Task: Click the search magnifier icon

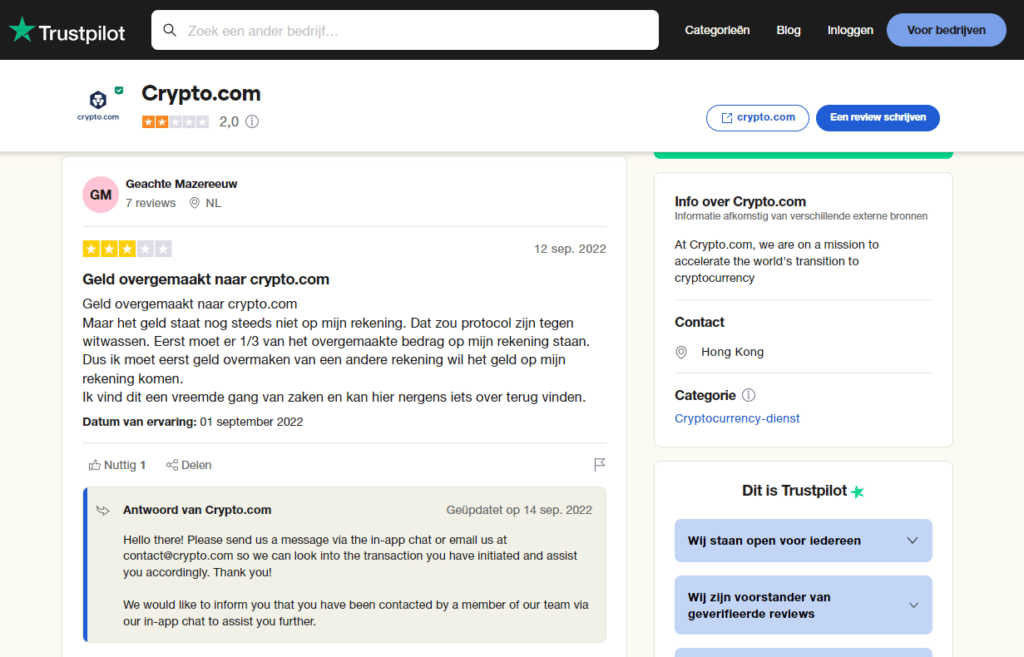Action: (x=170, y=30)
